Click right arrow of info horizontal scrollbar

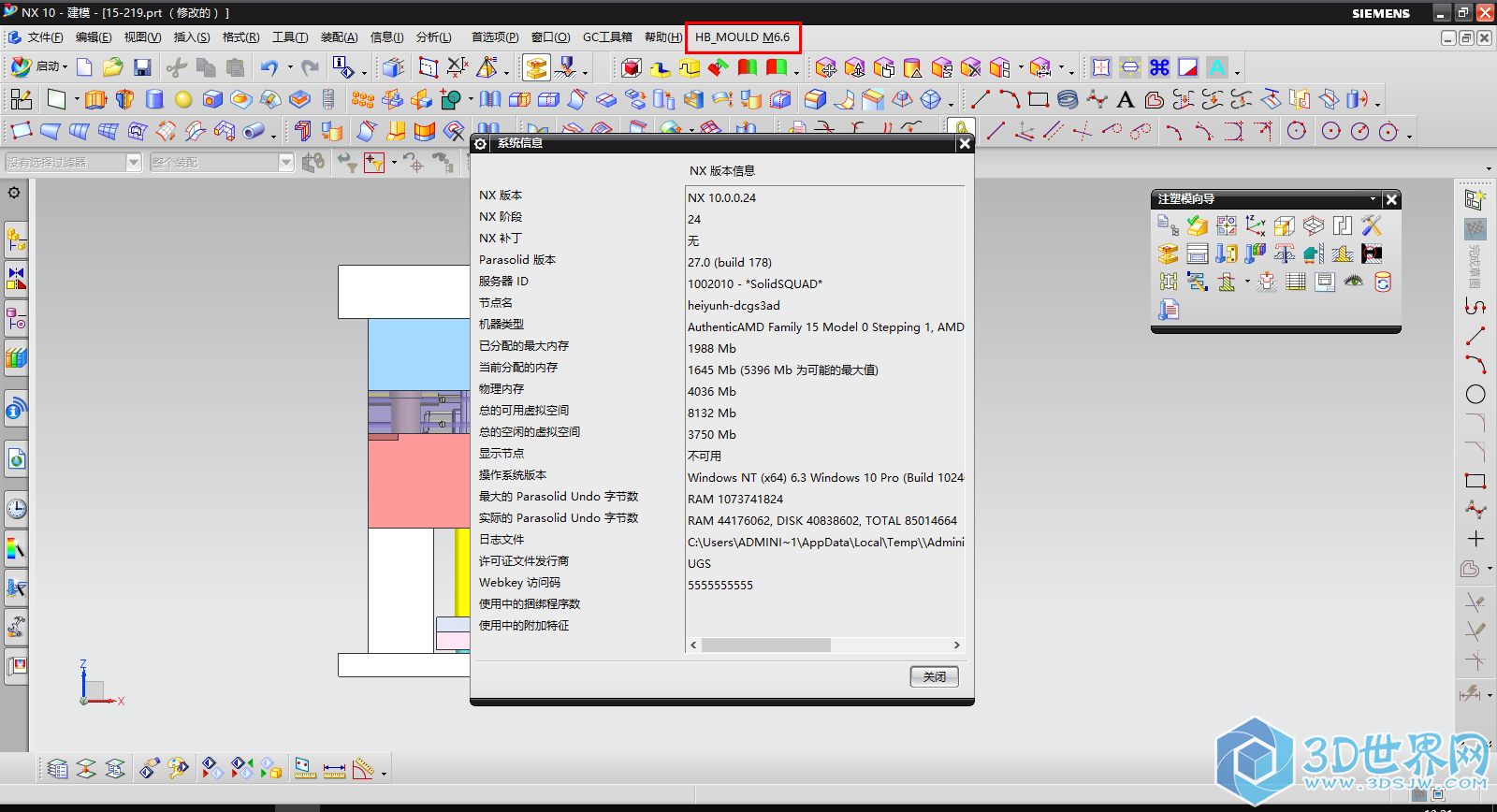click(956, 645)
